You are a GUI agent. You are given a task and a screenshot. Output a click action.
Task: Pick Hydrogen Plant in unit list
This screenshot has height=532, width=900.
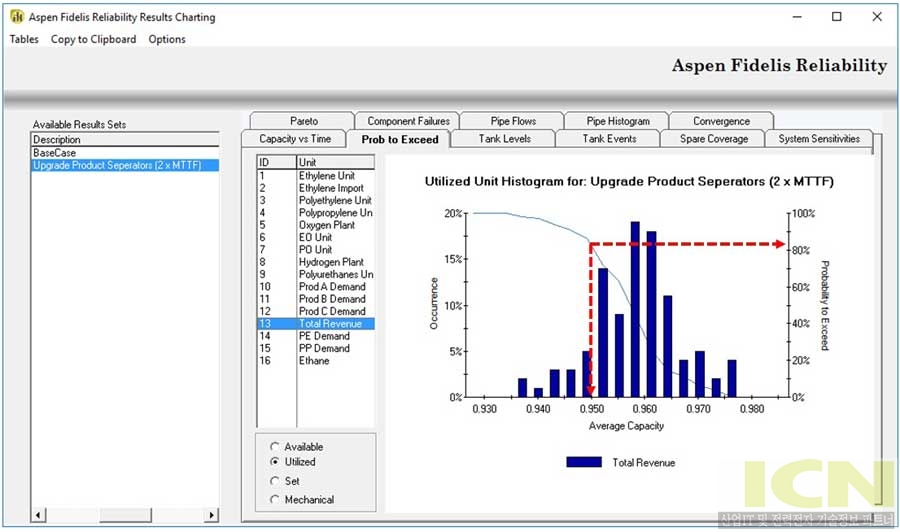(330, 262)
